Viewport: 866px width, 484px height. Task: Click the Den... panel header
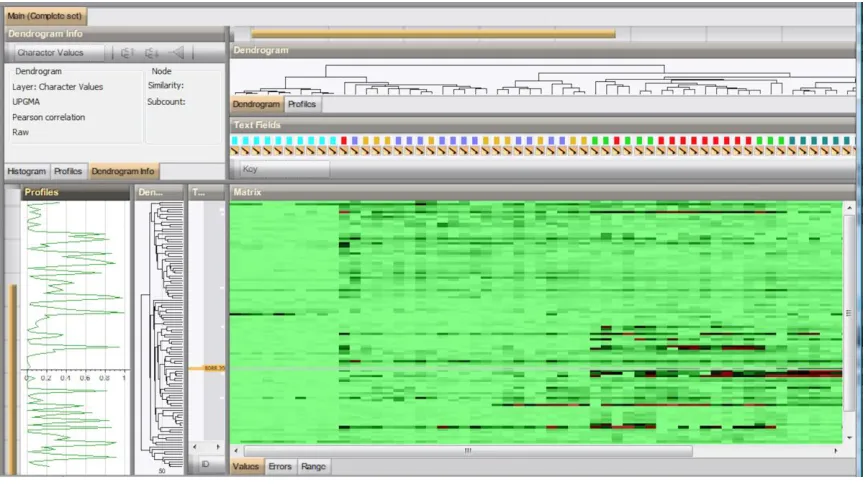pos(159,192)
